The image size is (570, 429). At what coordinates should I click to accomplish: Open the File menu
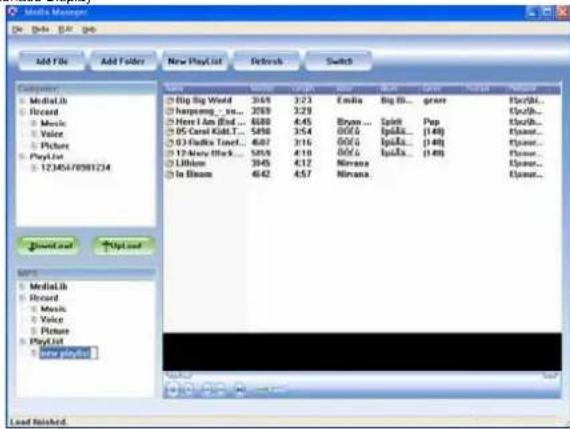(17, 29)
